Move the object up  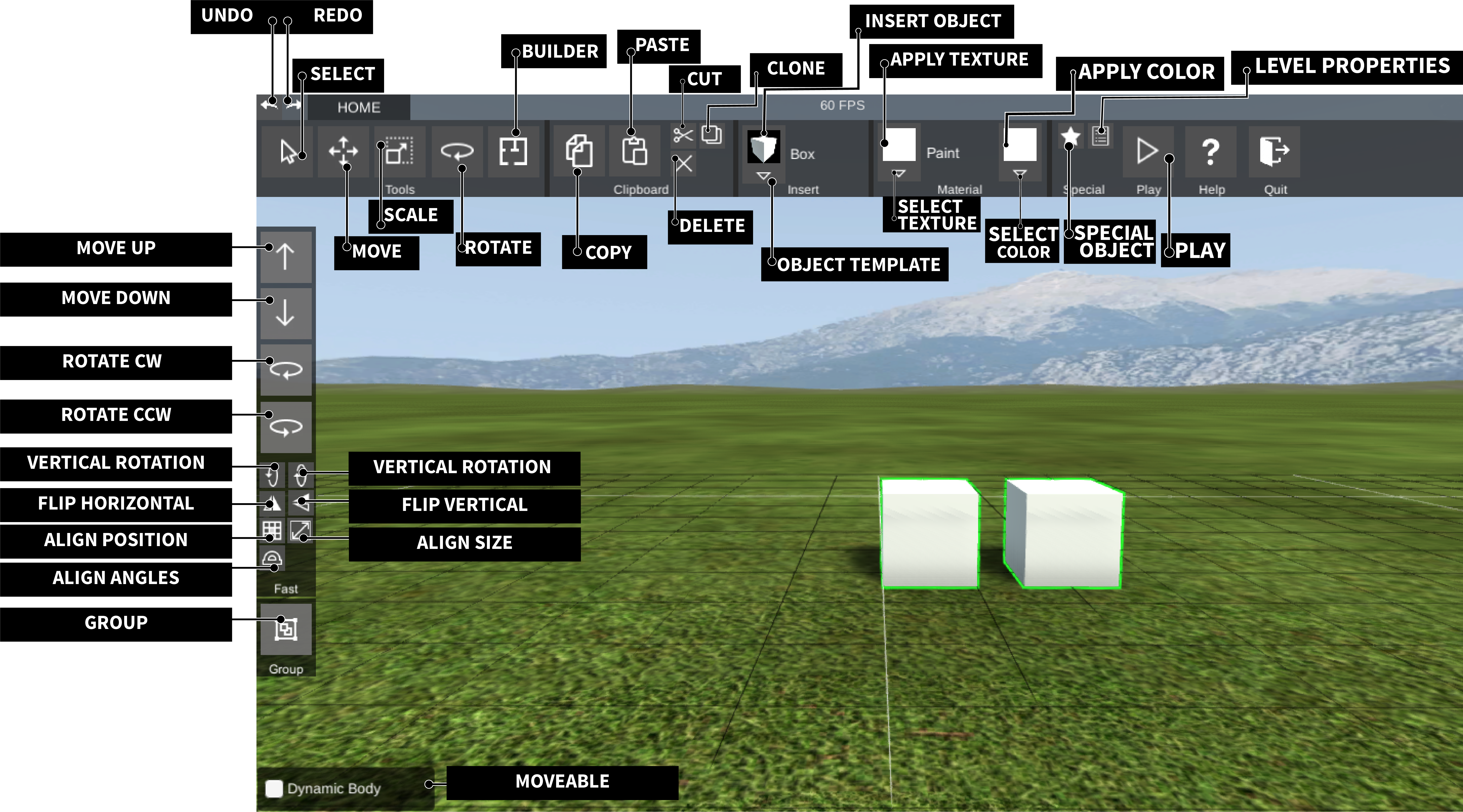click(x=286, y=257)
